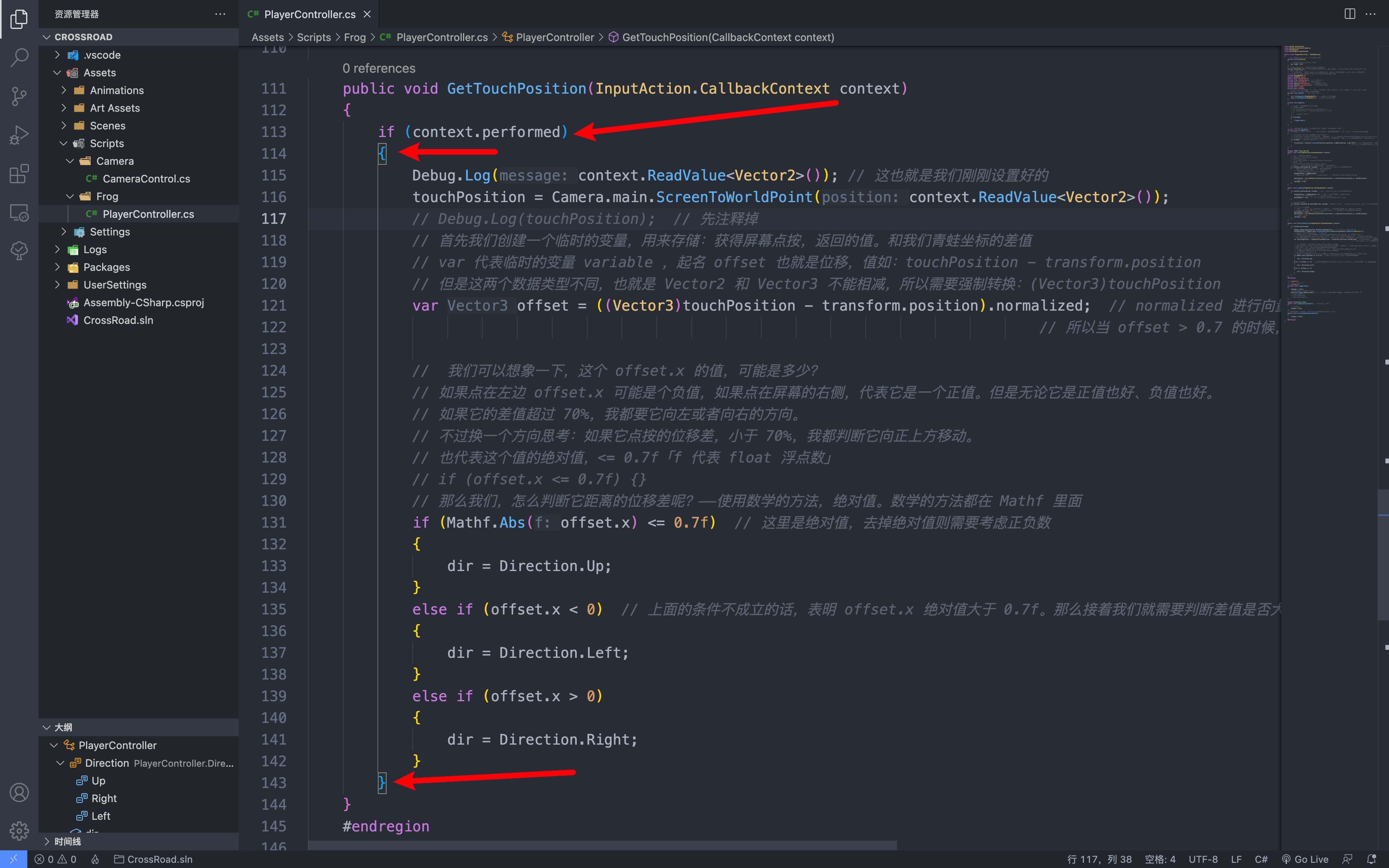Click the feedback icon in status bar
This screenshot has height=868, width=1389.
1348,860
